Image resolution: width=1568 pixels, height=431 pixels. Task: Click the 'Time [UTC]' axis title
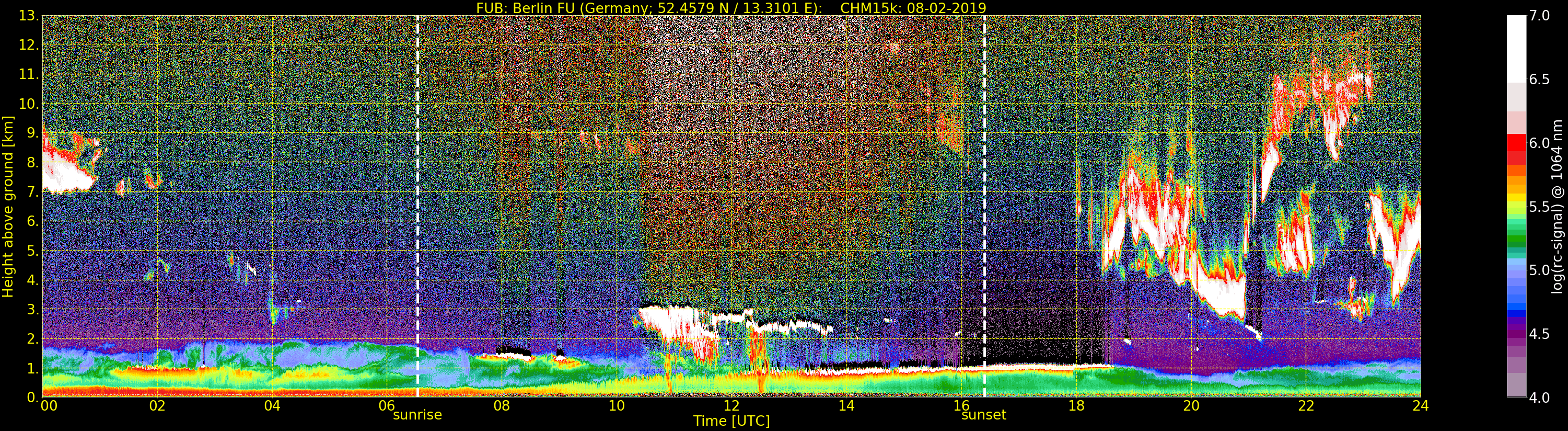click(x=731, y=421)
